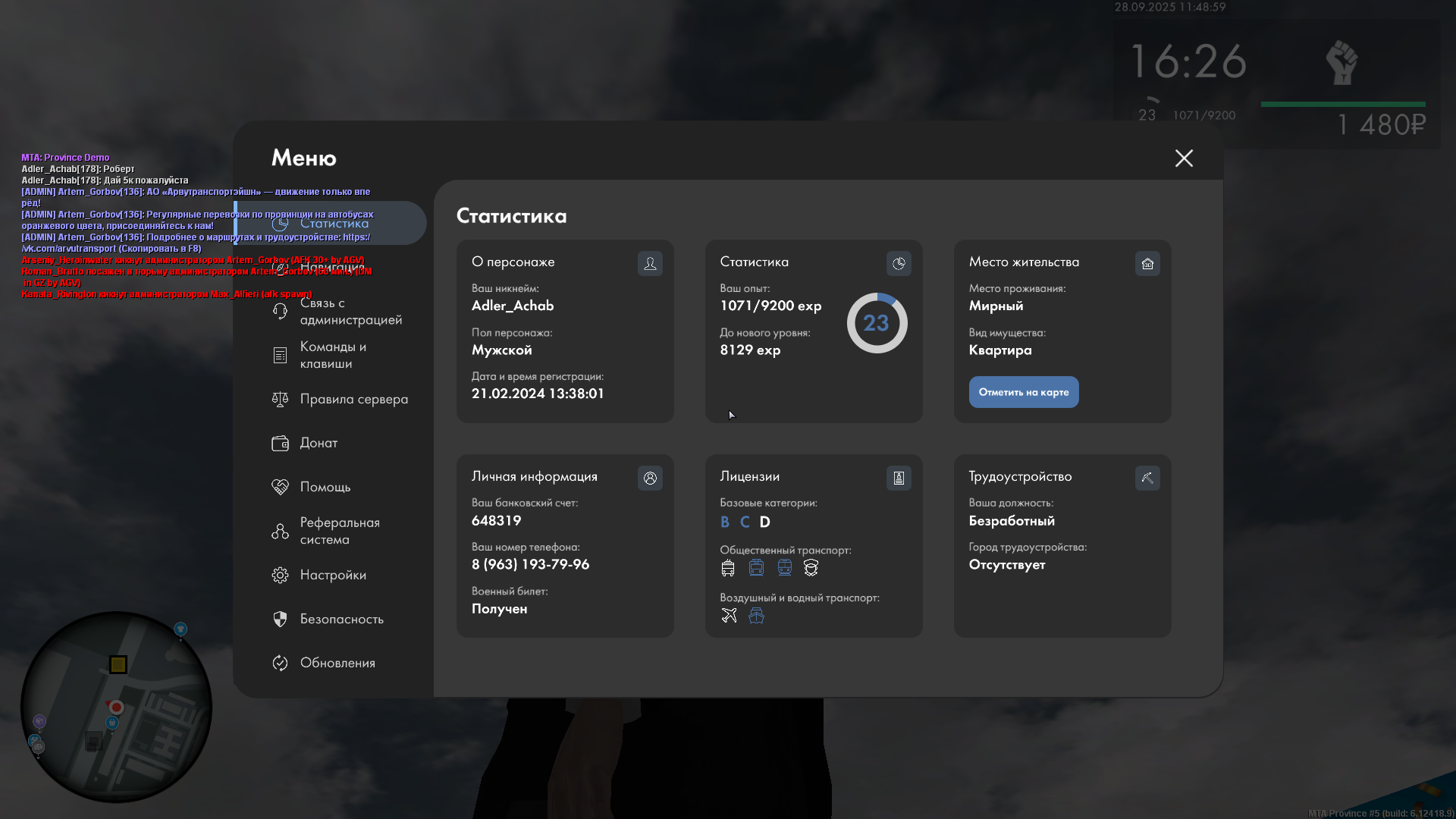This screenshot has height=819, width=1456.
Task: Open the Безопасность section
Action: (x=341, y=619)
